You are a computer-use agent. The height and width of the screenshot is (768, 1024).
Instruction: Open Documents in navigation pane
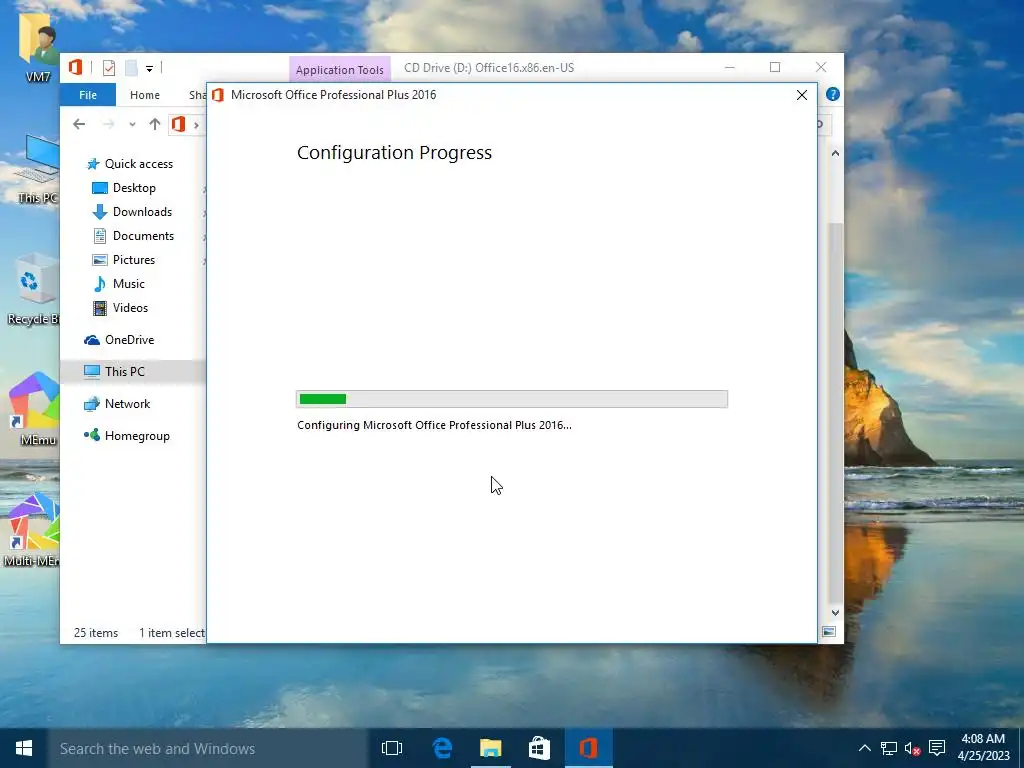[x=133, y=236]
